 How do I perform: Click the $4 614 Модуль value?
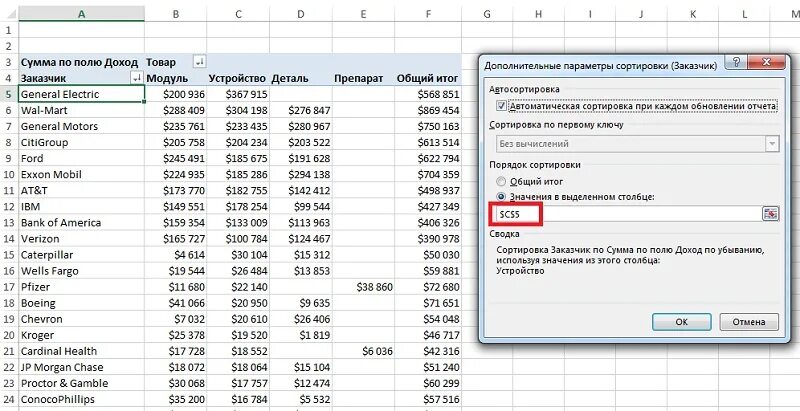click(x=176, y=254)
